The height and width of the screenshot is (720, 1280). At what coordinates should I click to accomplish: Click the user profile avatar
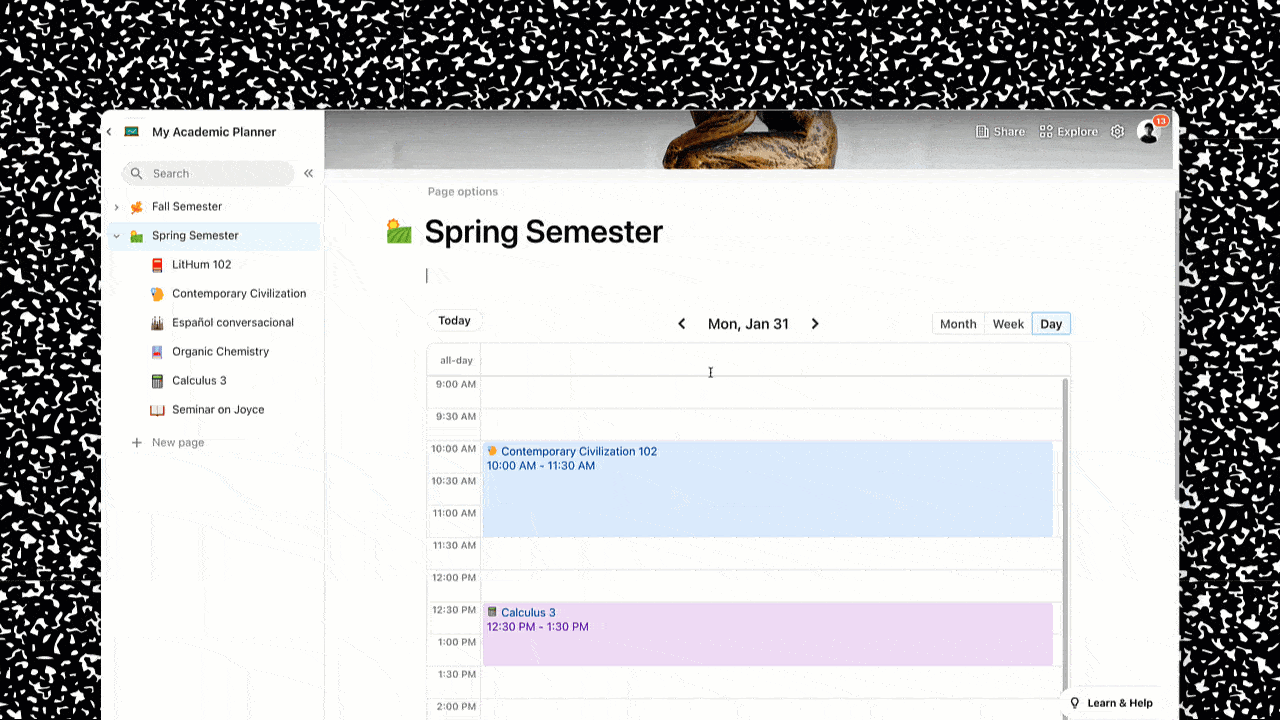1148,132
